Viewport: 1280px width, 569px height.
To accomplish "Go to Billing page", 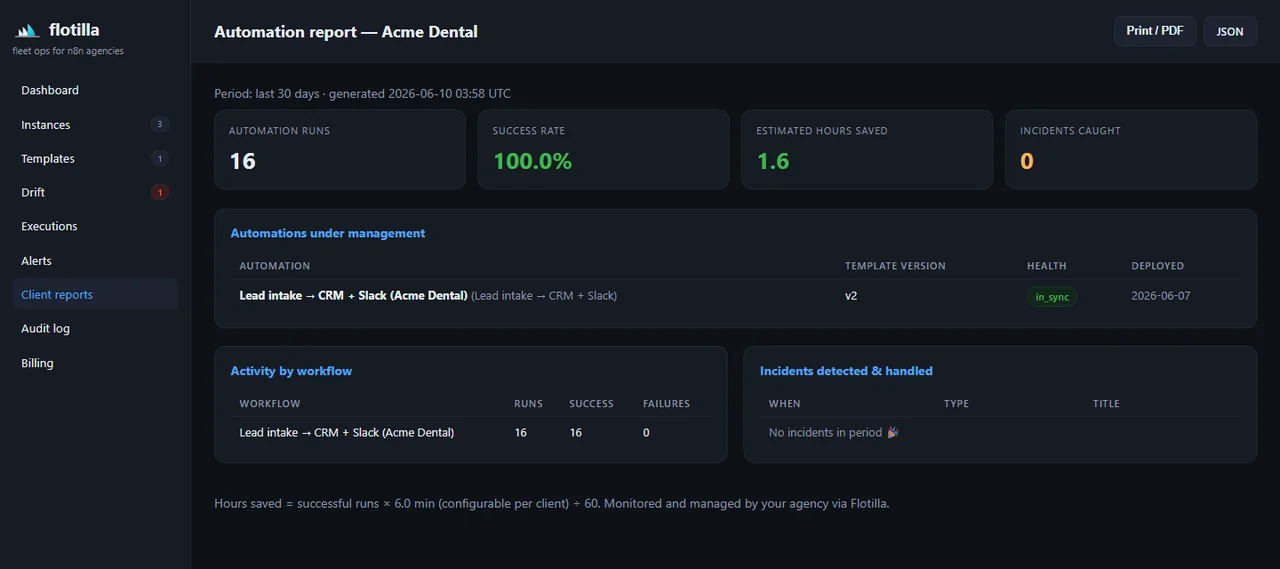I will click(95, 363).
